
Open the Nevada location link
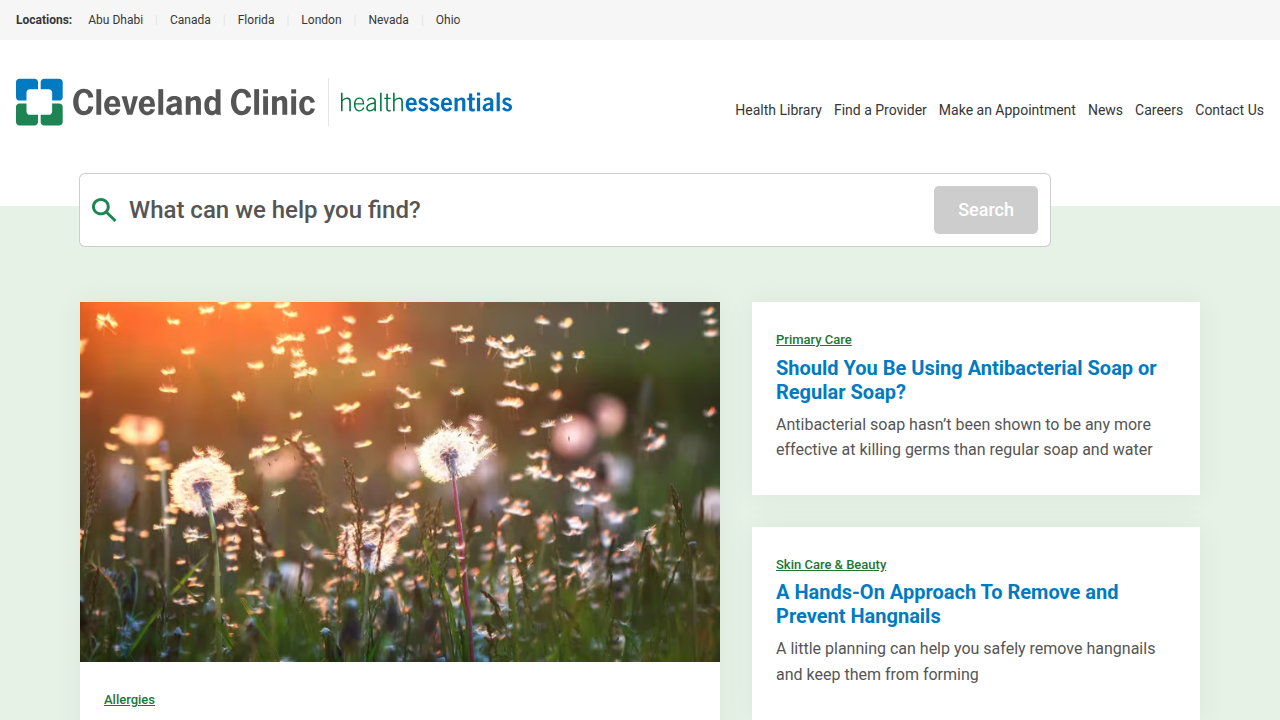point(388,20)
